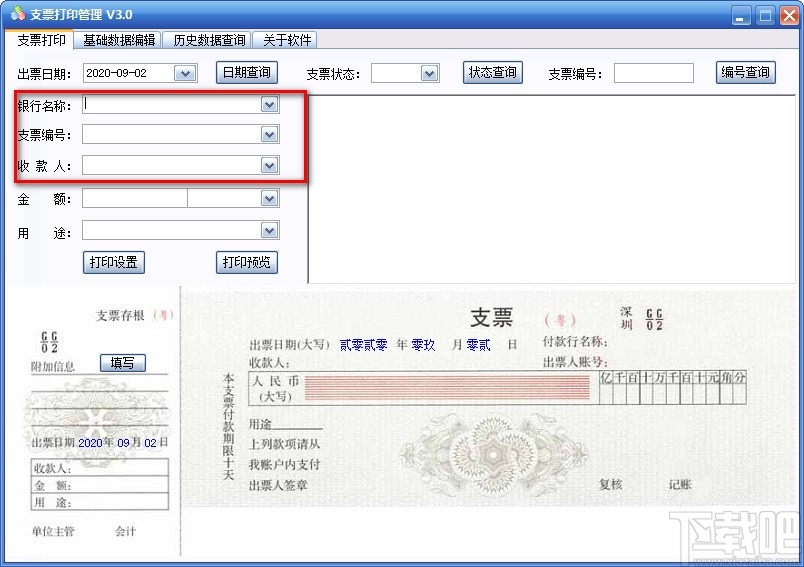Click the stub date 2020年09月02日
The image size is (804, 567).
click(x=123, y=442)
